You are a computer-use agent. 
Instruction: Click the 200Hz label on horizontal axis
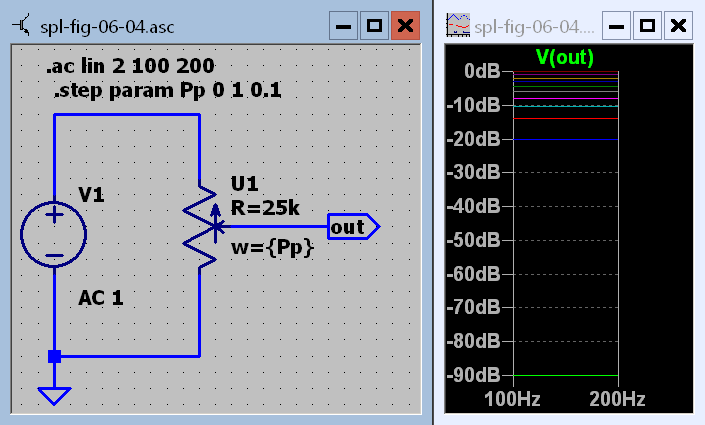point(617,399)
